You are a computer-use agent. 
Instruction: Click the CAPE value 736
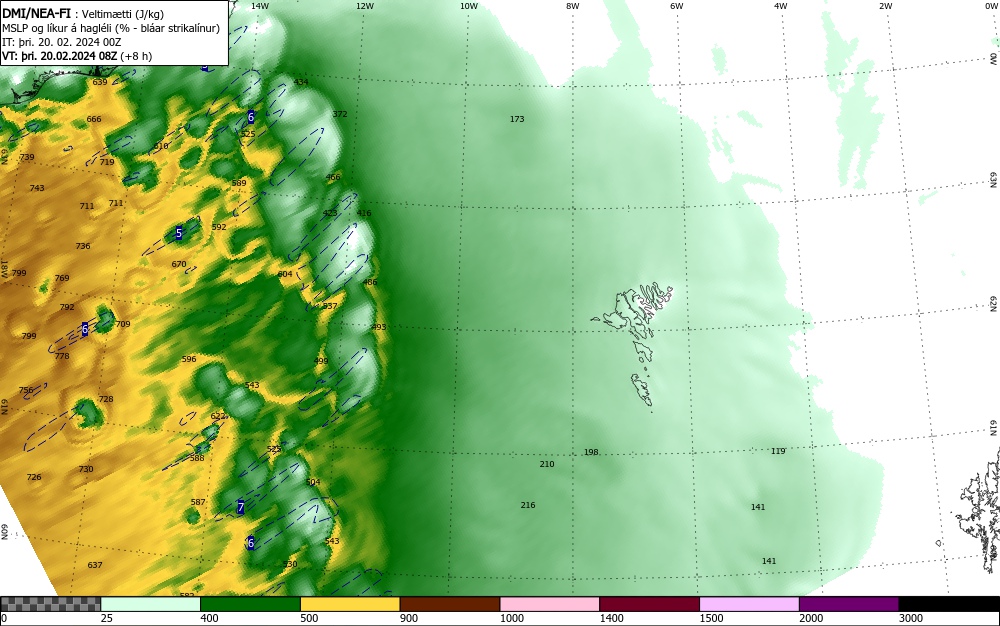click(83, 246)
